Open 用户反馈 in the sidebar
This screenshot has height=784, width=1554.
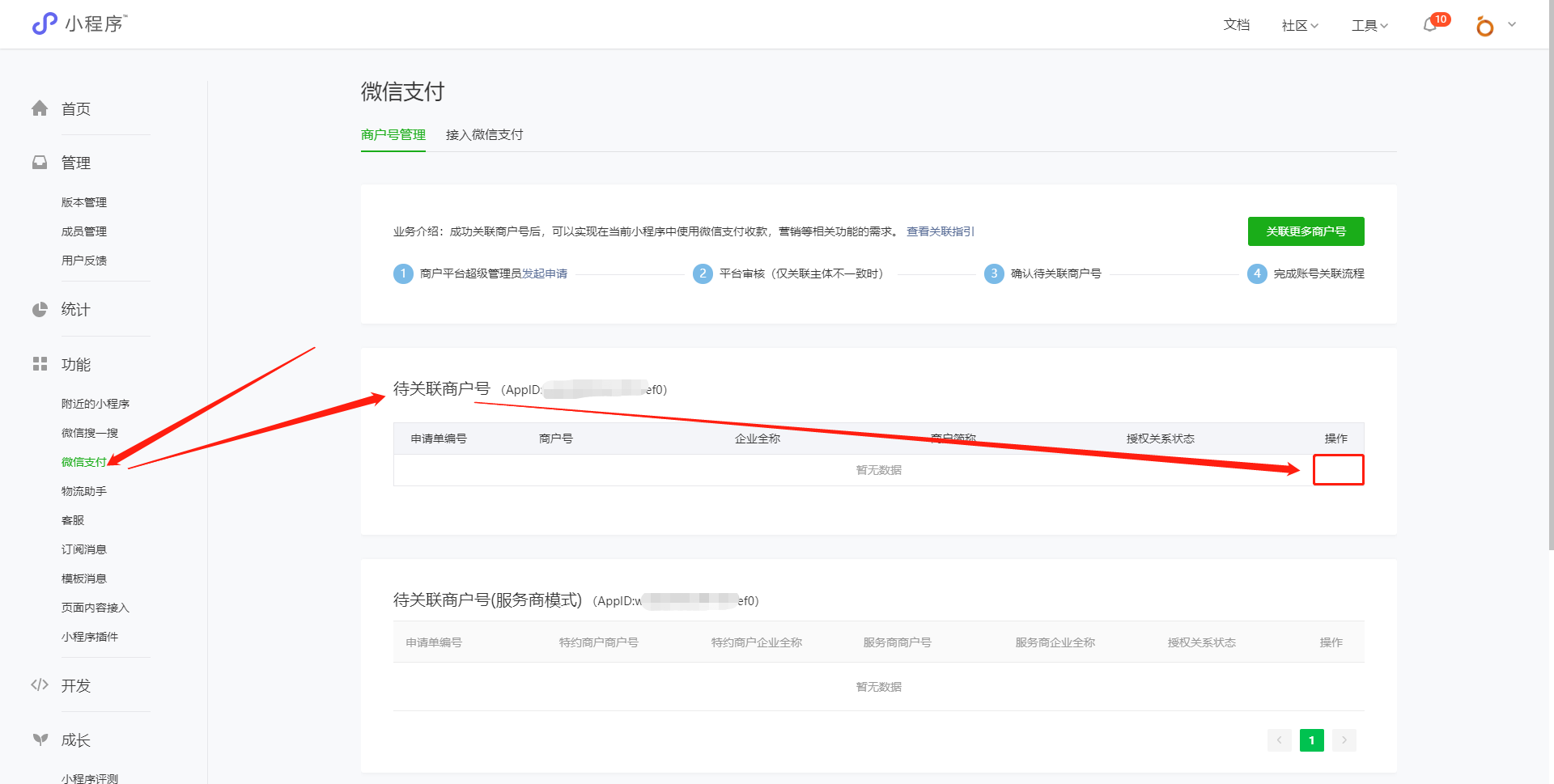pyautogui.click(x=84, y=261)
